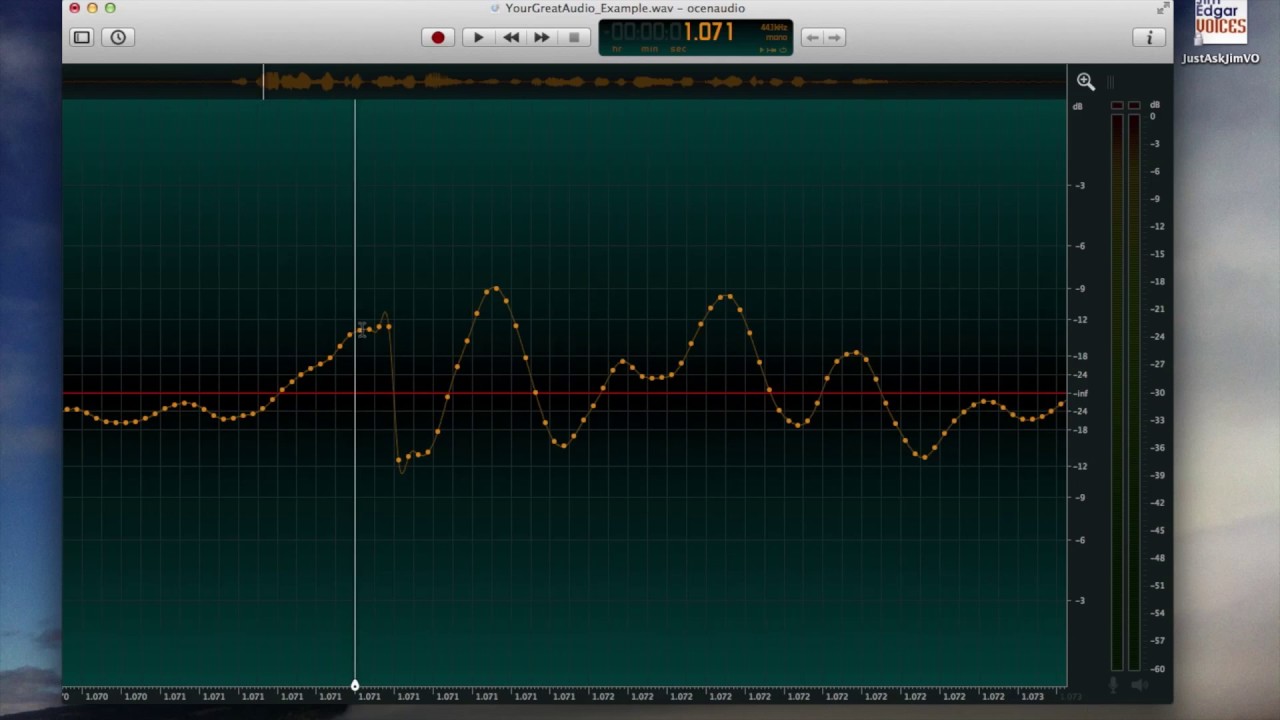Image resolution: width=1280 pixels, height=720 pixels.
Task: Click the forward arrow navigation button
Action: tap(835, 37)
